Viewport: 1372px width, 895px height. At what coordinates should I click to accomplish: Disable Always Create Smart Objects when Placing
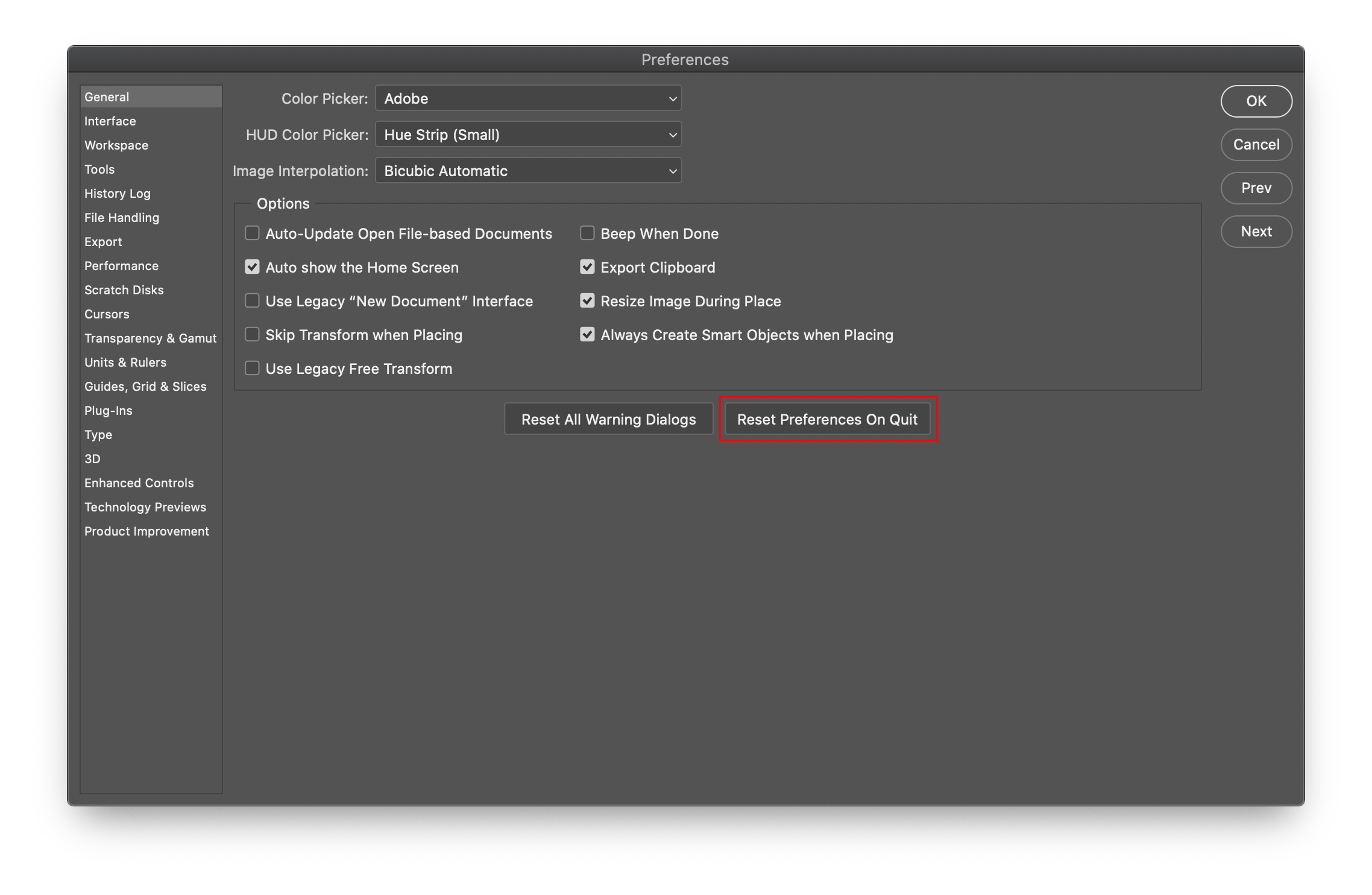tap(587, 334)
